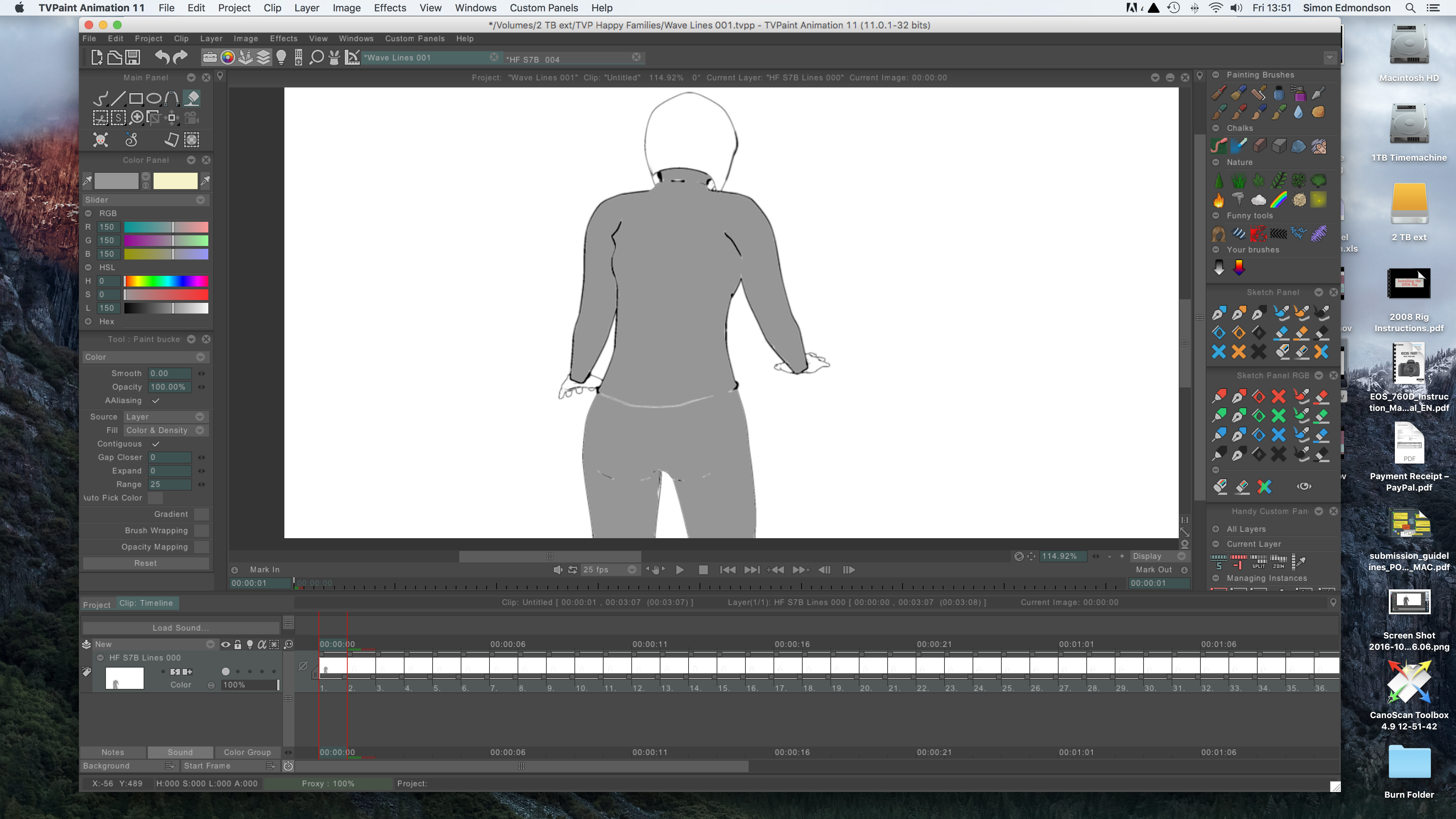Toggle layer visibility eye in timeline header
This screenshot has width=1456, height=819.
[x=225, y=644]
